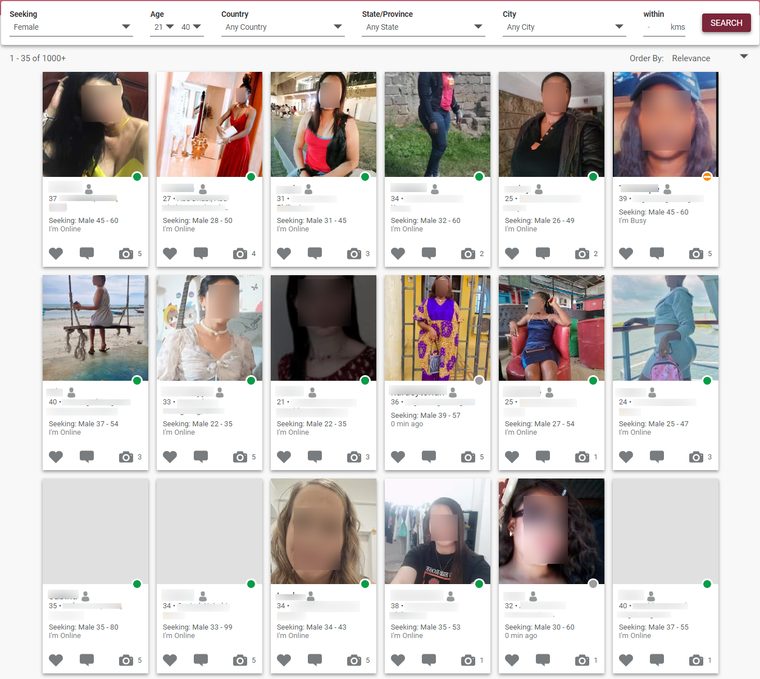
Task: Expand the Any City dropdown
Action: (x=564, y=27)
